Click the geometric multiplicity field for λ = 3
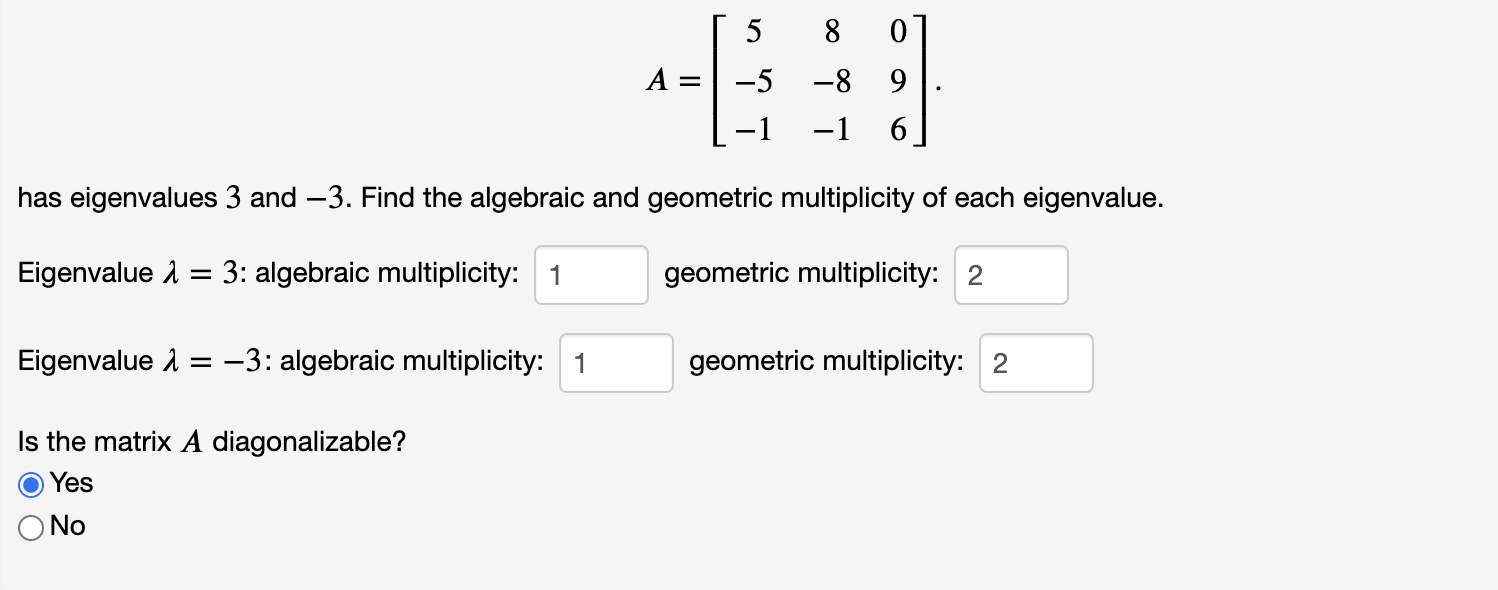 pyautogui.click(x=1011, y=275)
